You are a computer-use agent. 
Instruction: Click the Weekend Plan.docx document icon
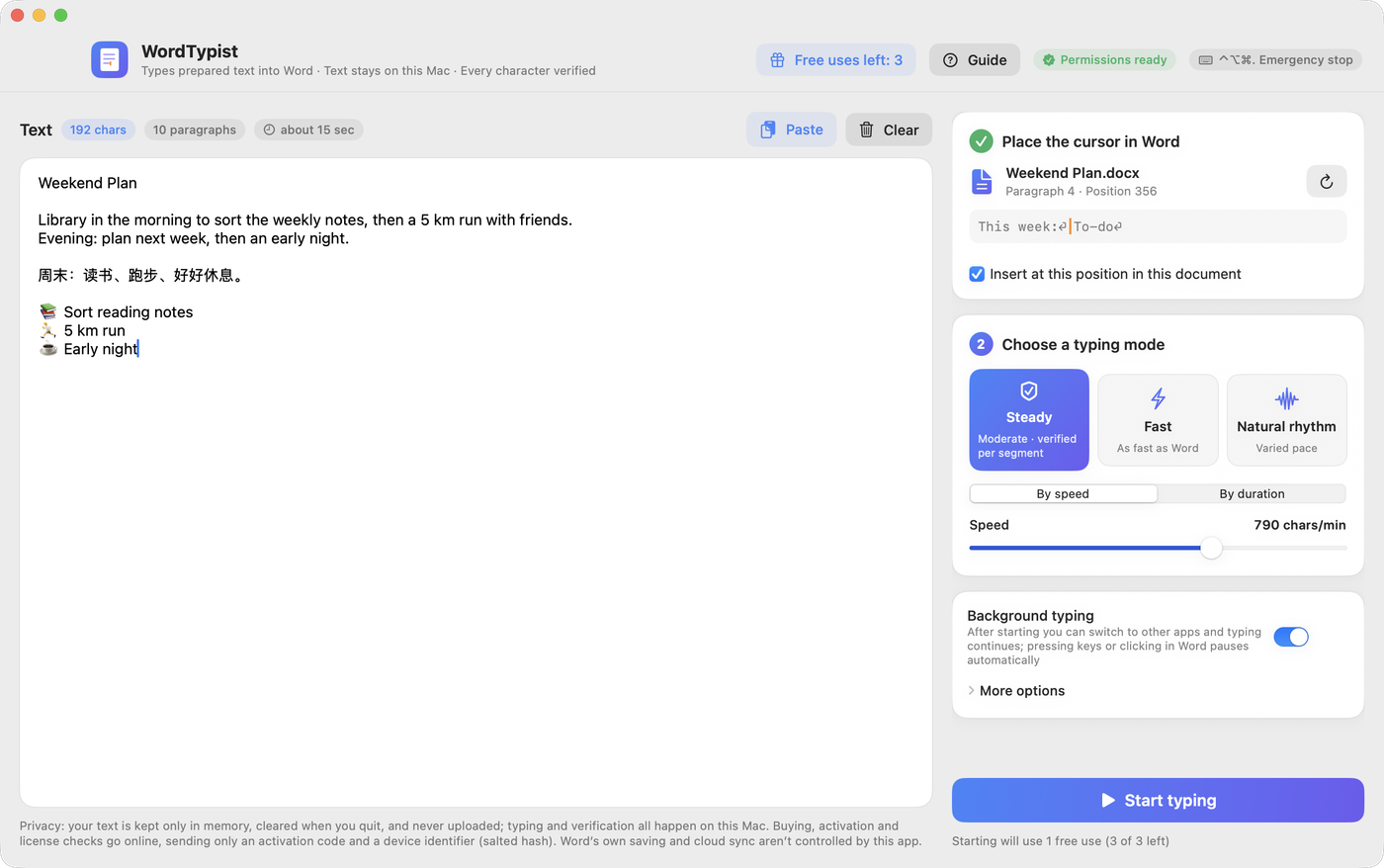(x=982, y=182)
